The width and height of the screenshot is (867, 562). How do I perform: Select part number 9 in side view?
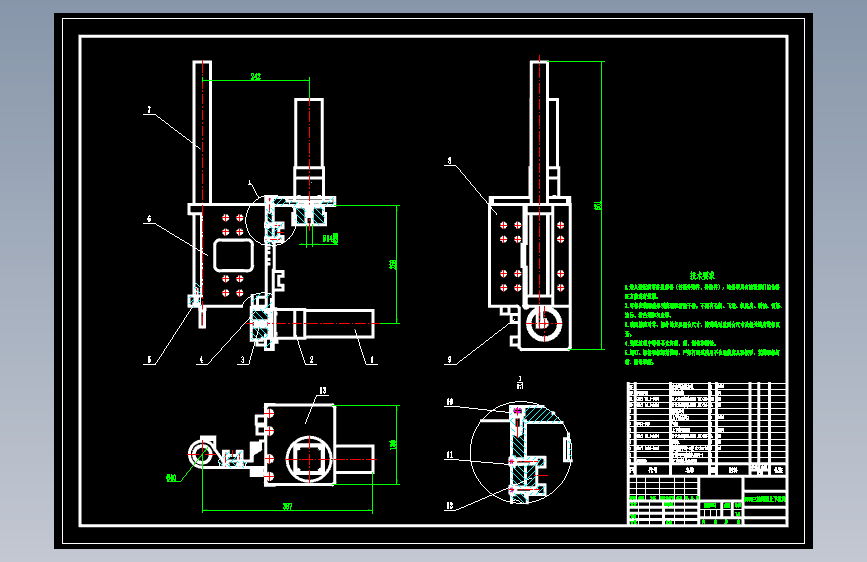[449, 360]
